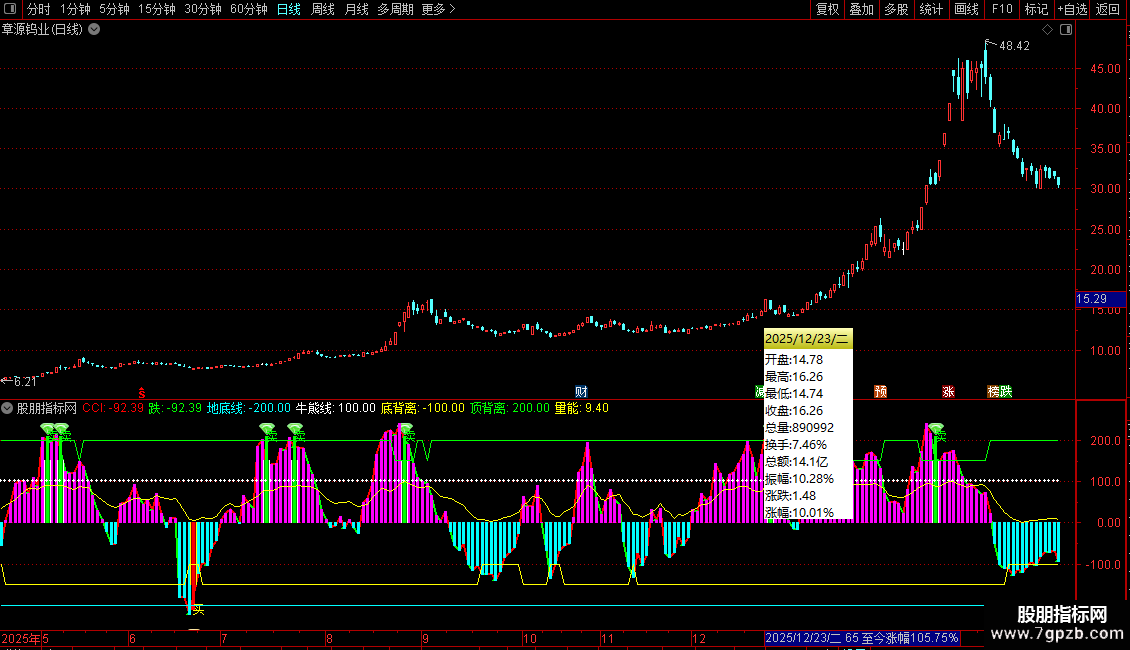
Task: Activate the 画线 drawing tool
Action: (966, 9)
